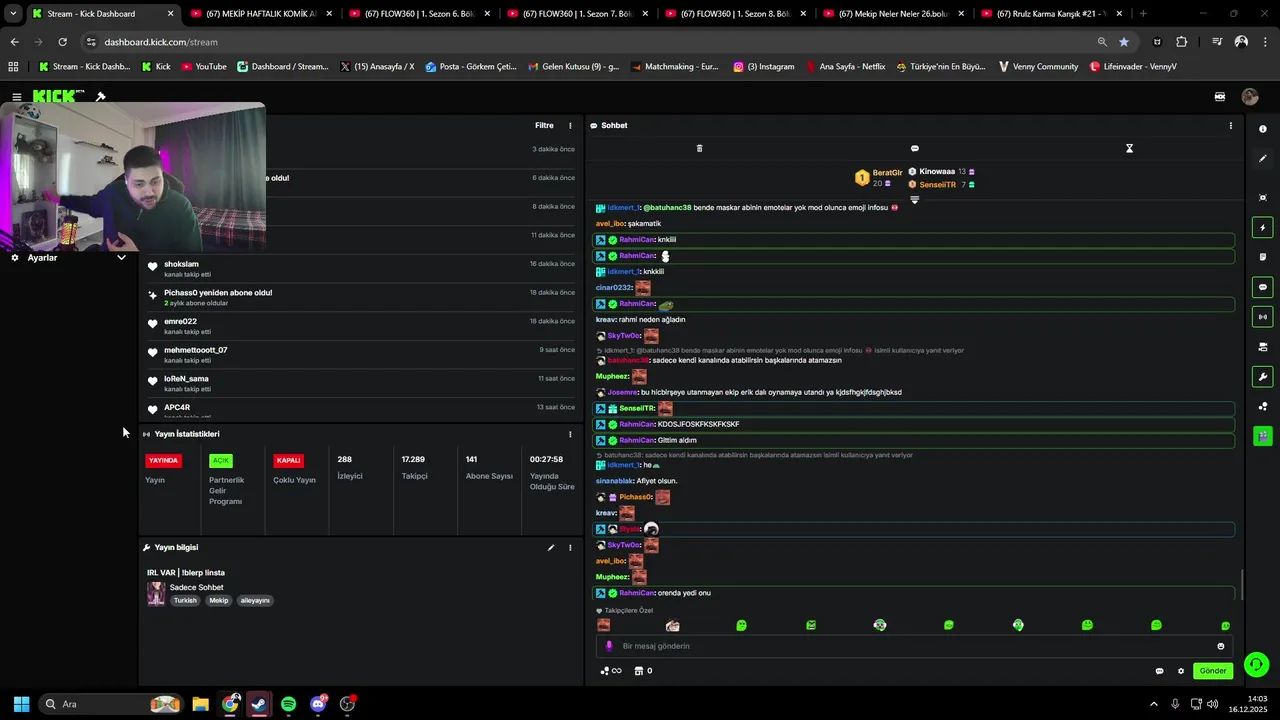Viewport: 1280px width, 720px height.
Task: Click the channel points infinity icon
Action: tap(611, 671)
